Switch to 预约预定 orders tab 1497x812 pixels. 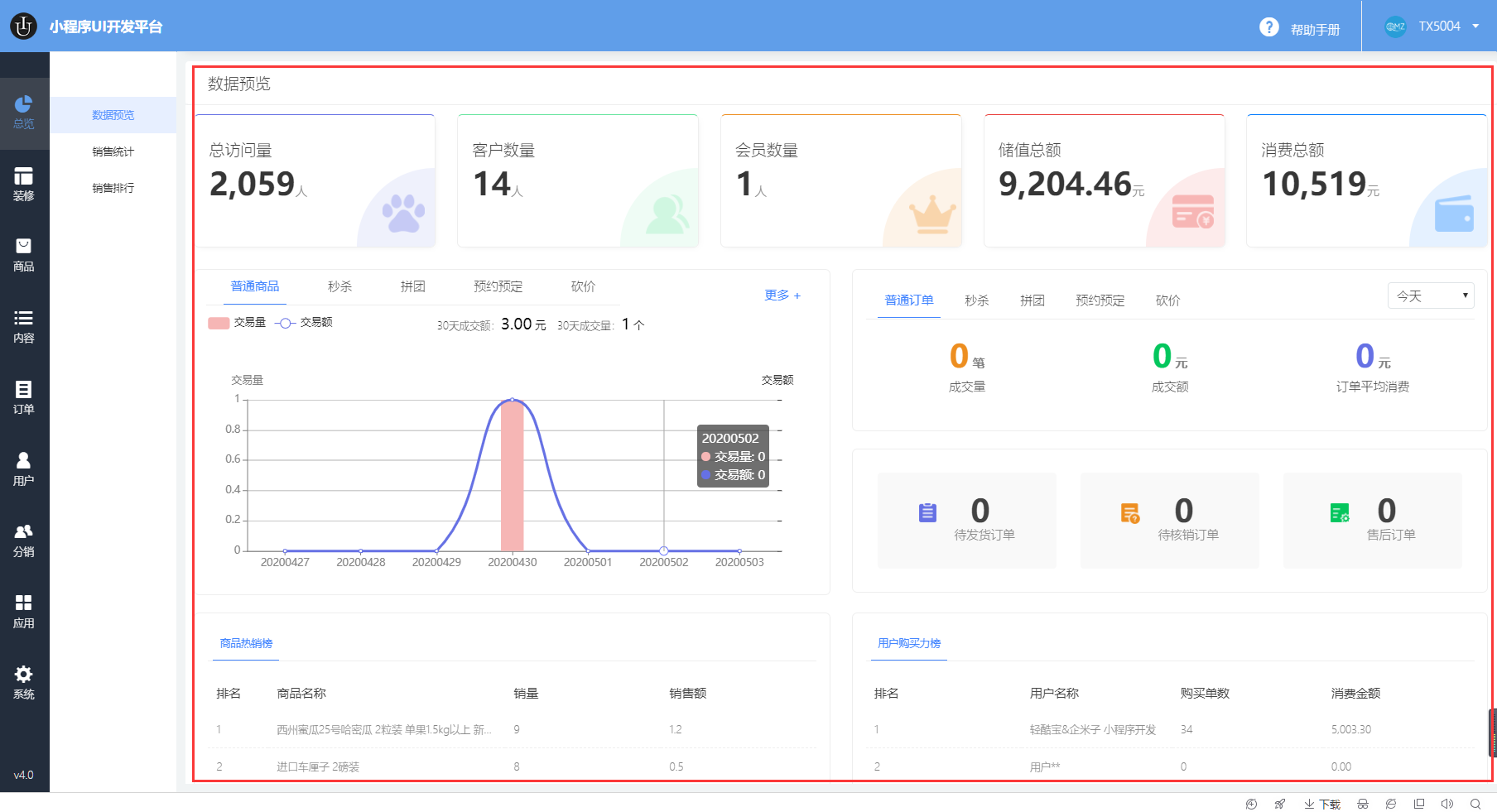pos(1100,300)
